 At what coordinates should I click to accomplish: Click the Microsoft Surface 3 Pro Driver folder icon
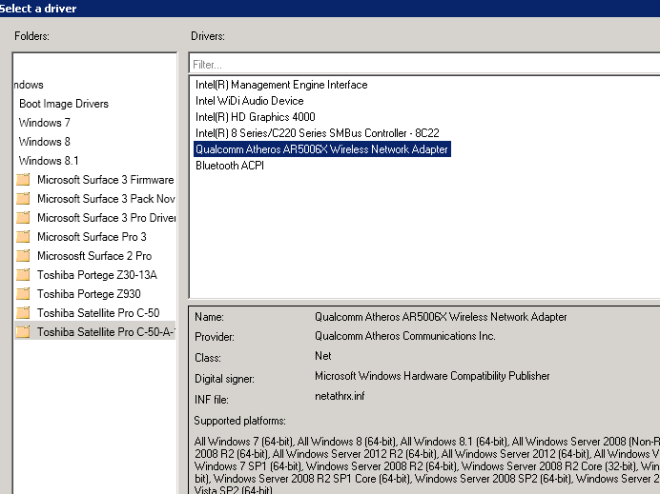click(x=22, y=218)
